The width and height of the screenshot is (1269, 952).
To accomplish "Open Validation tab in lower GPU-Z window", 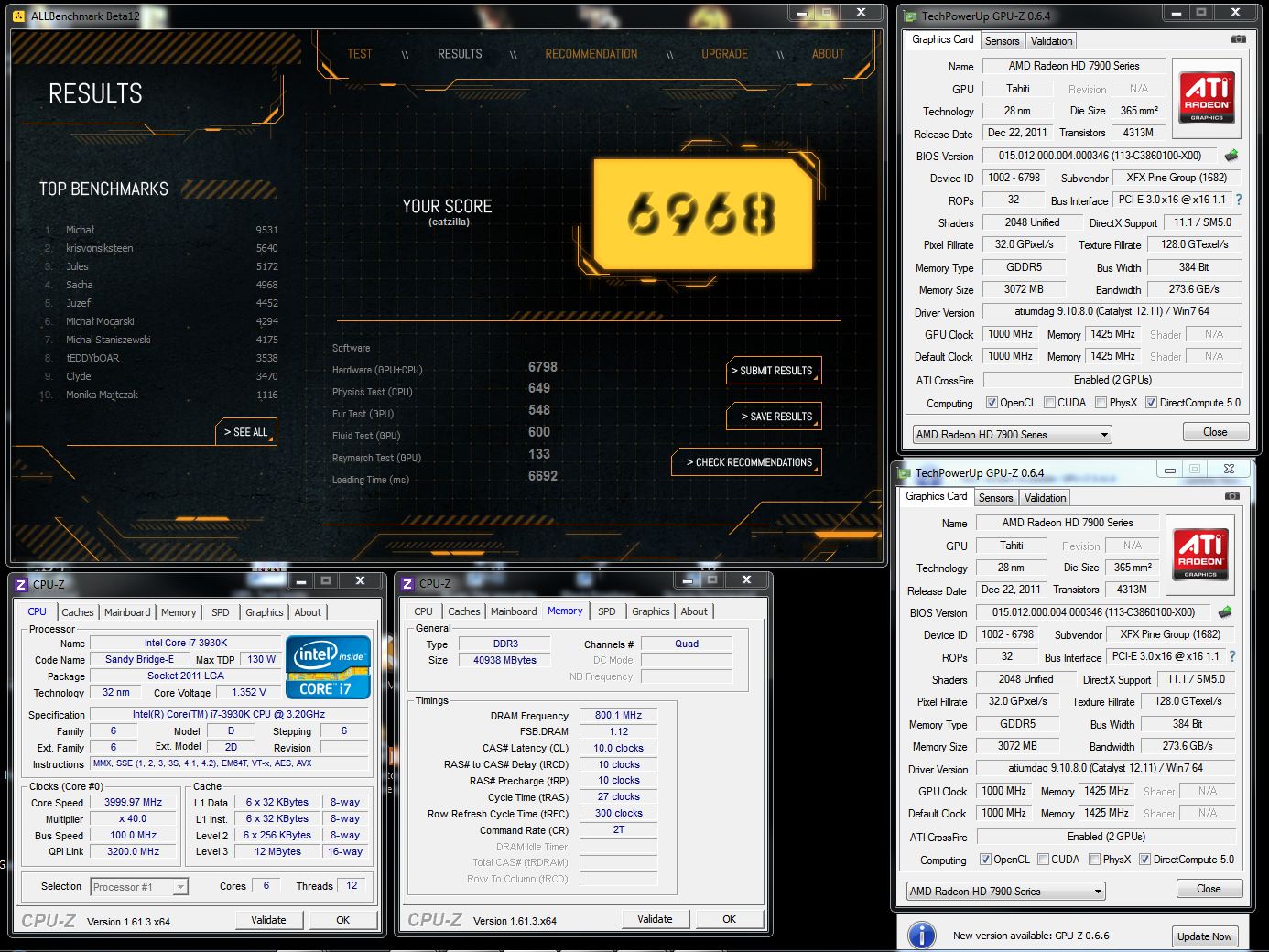I will click(x=1045, y=498).
